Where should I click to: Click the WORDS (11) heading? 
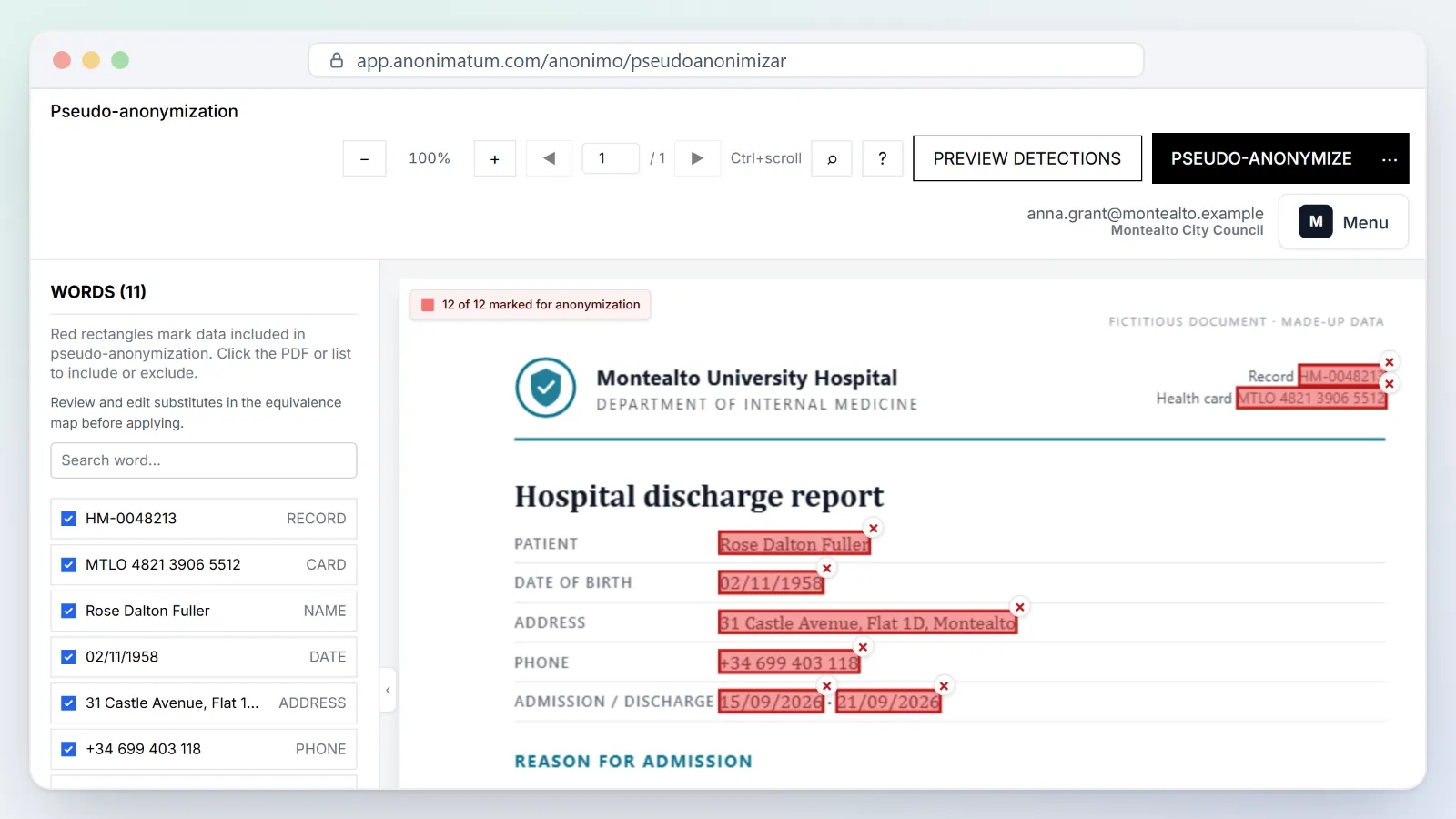(98, 292)
